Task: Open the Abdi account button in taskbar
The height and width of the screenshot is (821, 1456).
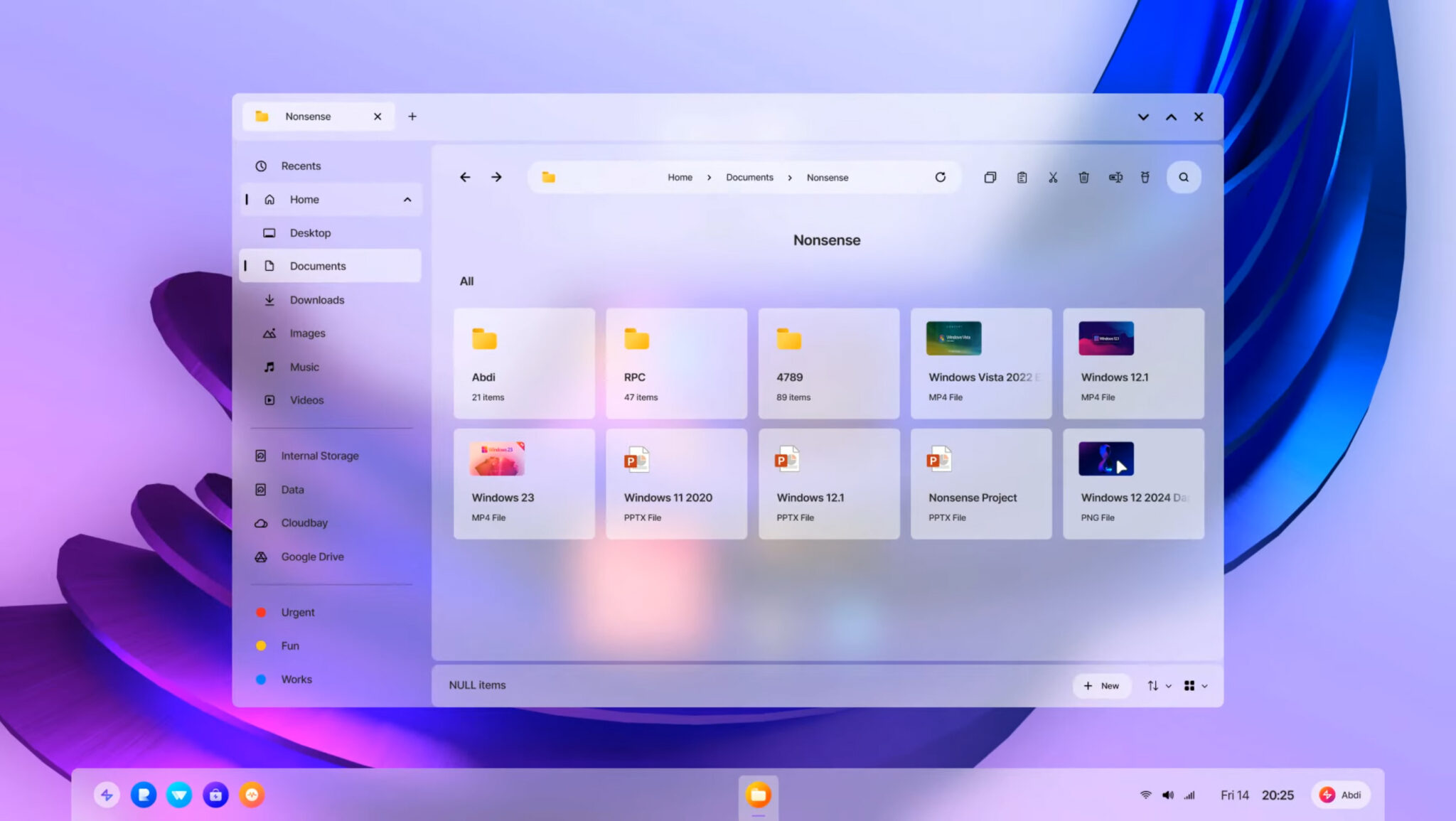Action: [x=1341, y=795]
